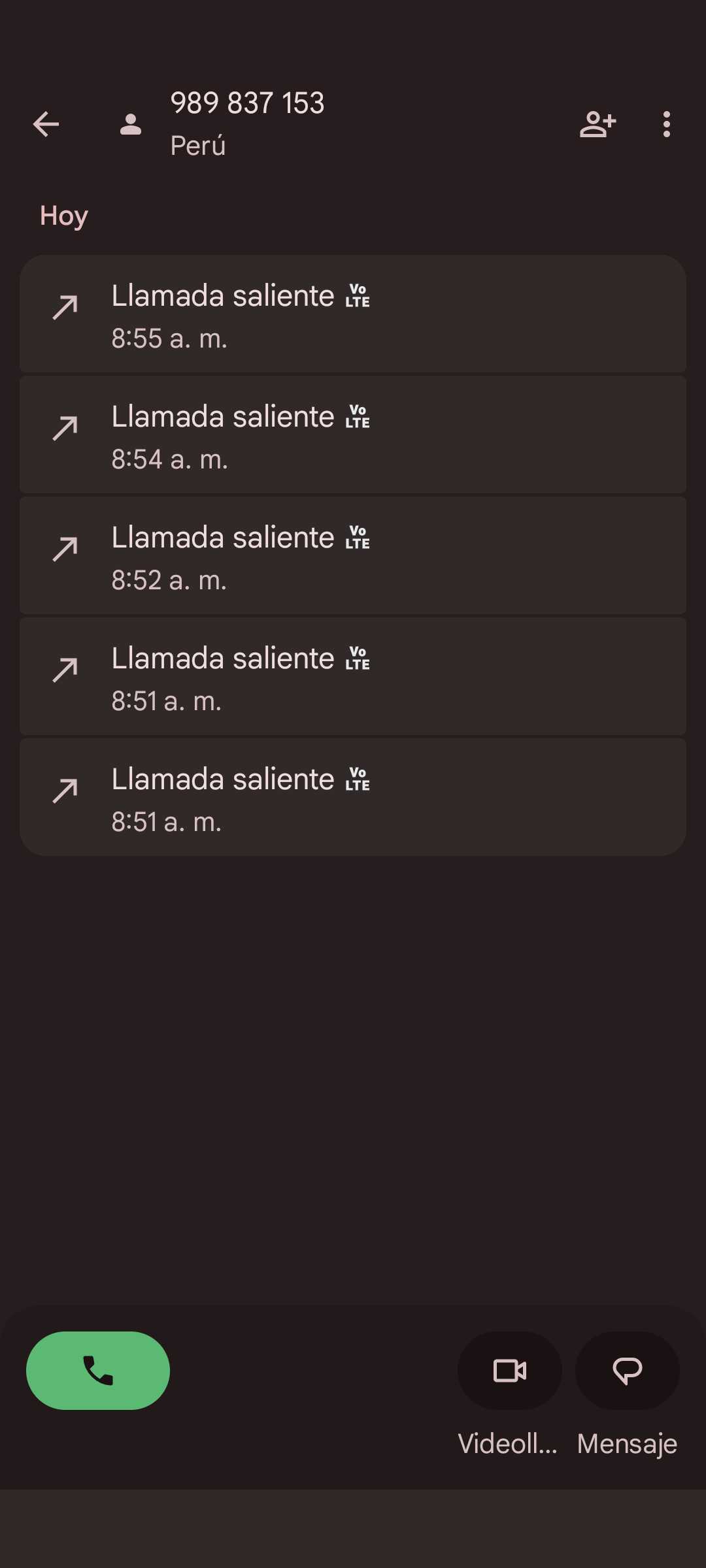This screenshot has width=706, height=1568.
Task: Tap the VoLTE icon on 8:54 call
Action: pos(358,417)
